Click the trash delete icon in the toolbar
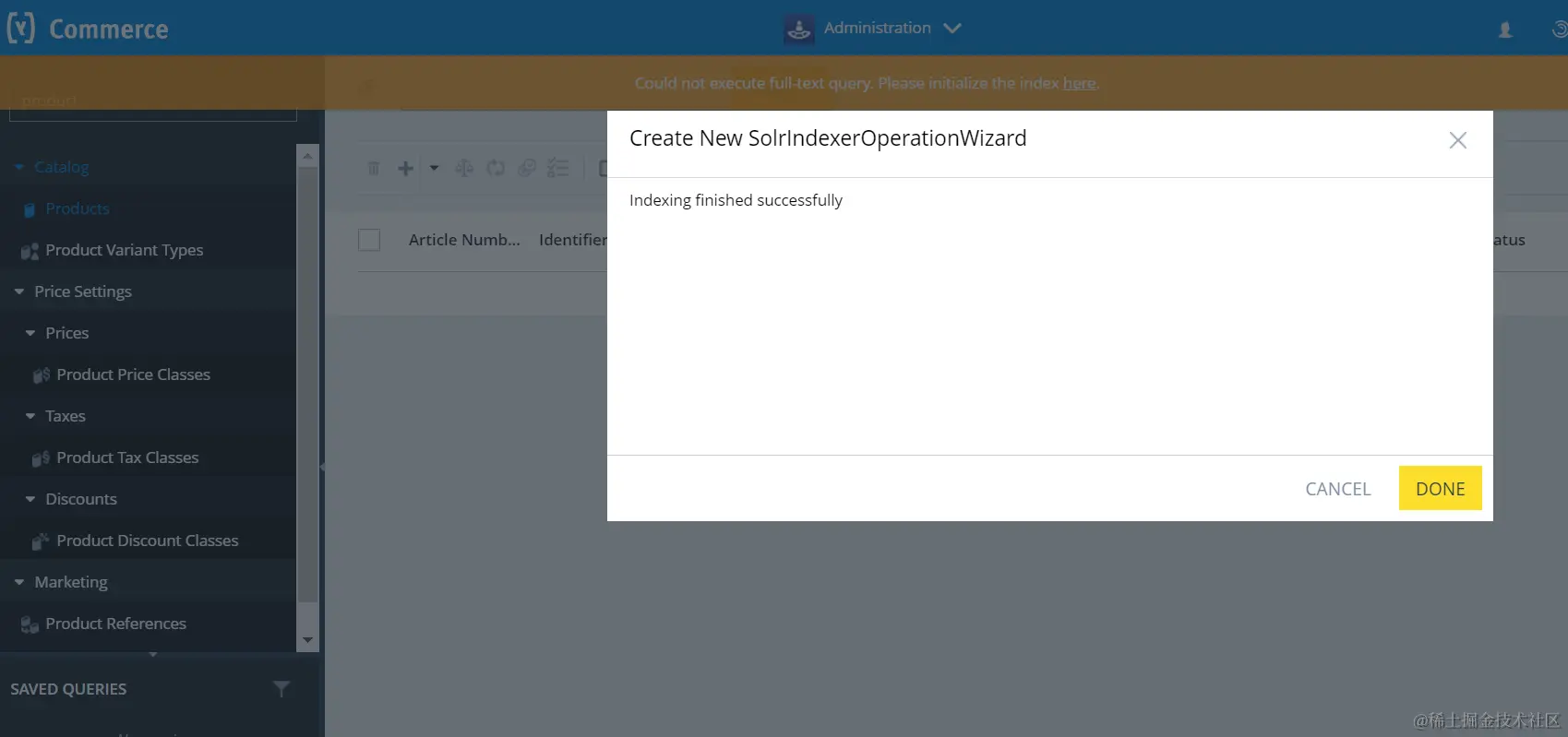1568x737 pixels. 374,168
